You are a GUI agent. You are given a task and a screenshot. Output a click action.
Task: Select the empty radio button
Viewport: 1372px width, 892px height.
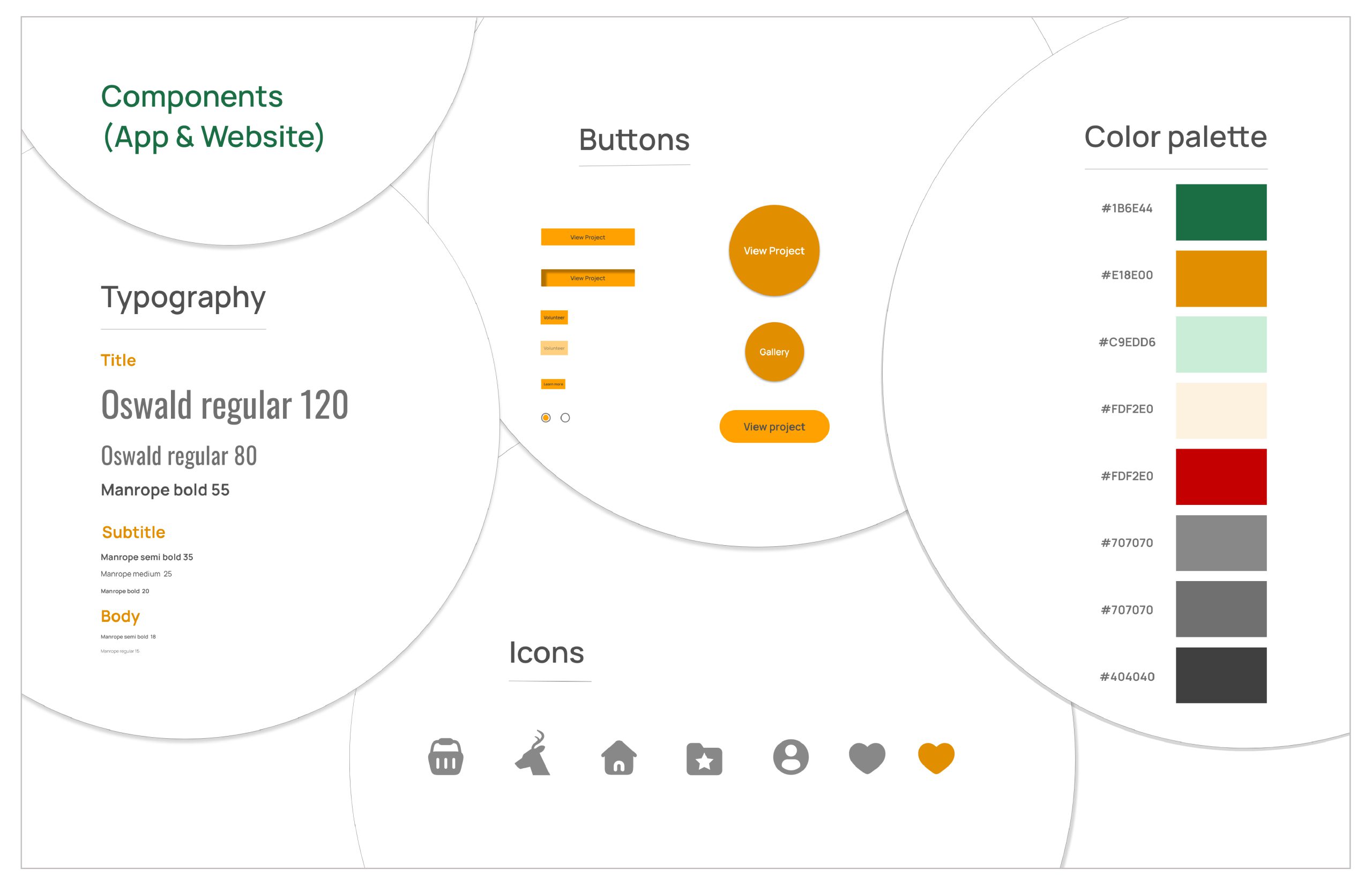point(565,418)
